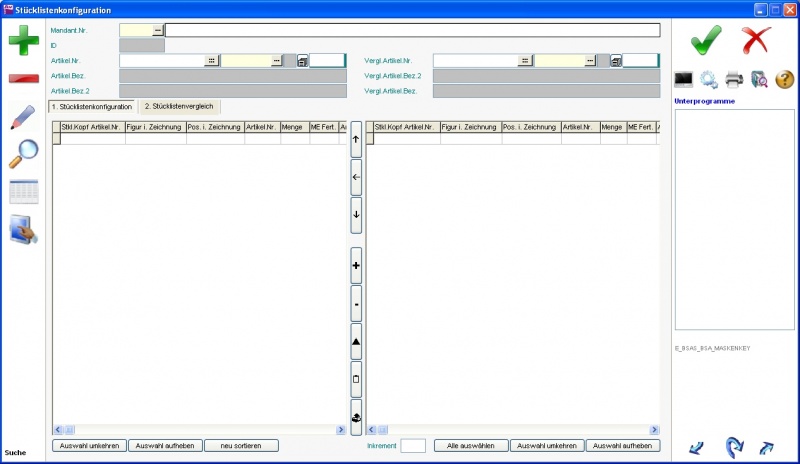Select the pencil edit icon

pyautogui.click(x=23, y=116)
